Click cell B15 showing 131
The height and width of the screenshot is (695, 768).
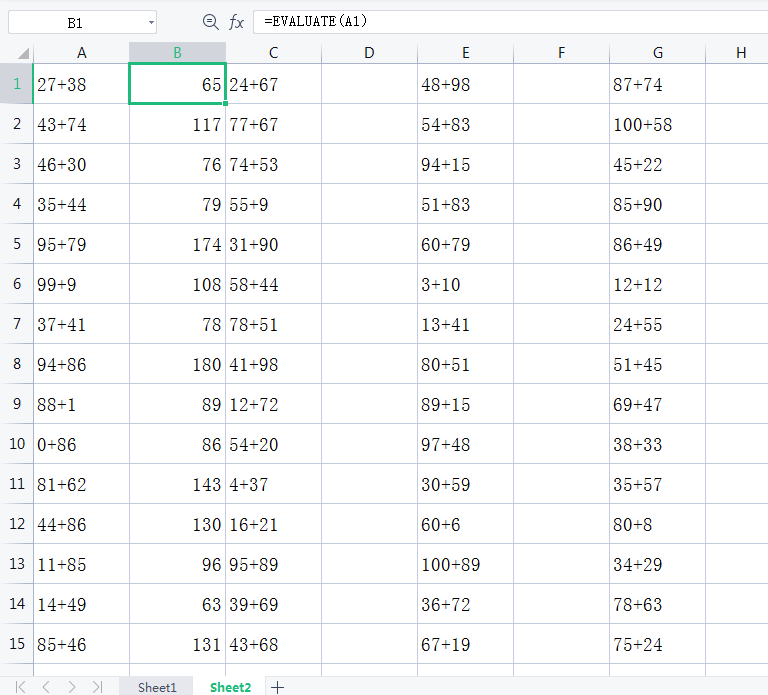(177, 644)
